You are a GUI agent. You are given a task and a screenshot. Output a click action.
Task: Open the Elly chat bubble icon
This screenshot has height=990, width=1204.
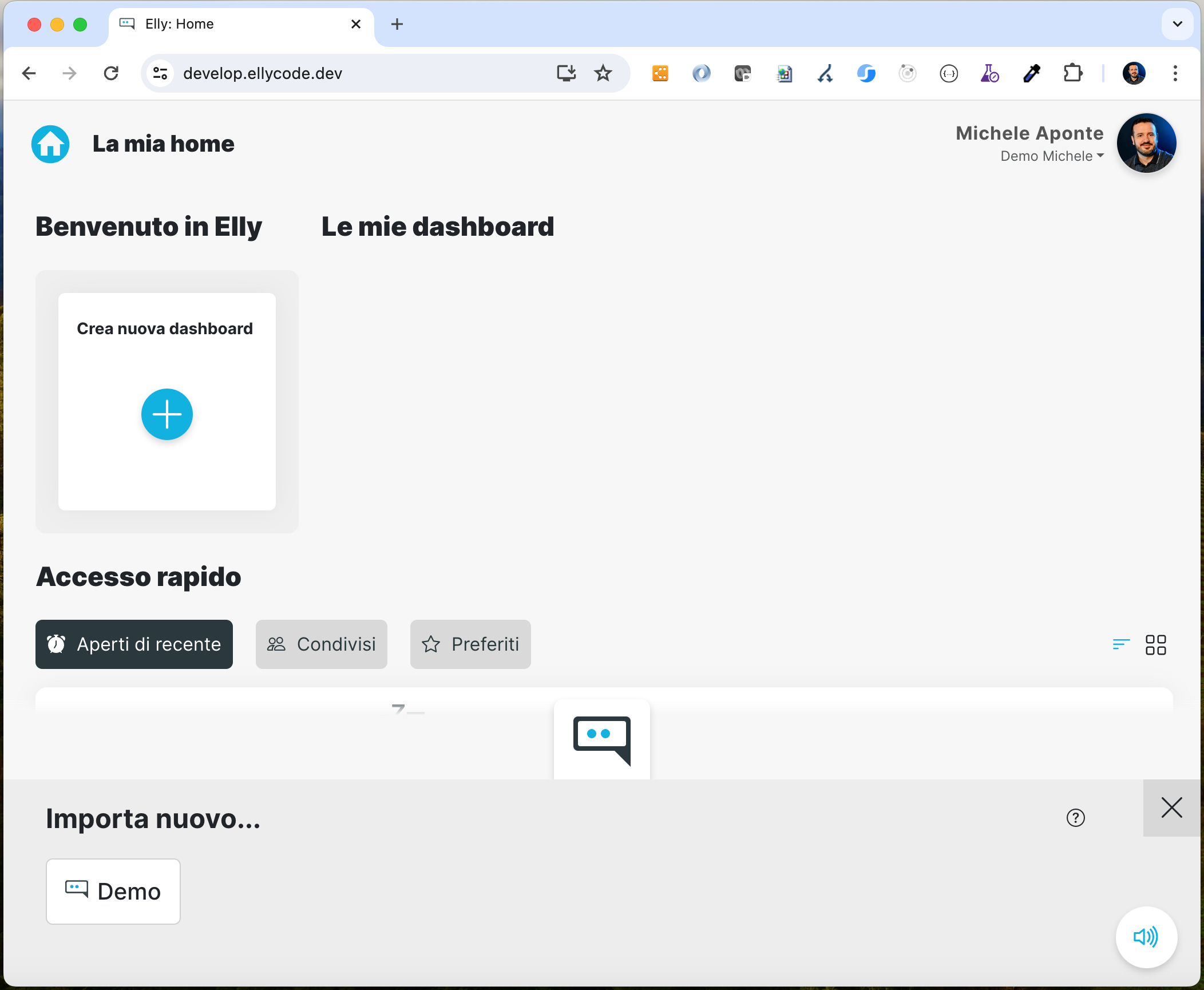click(602, 740)
